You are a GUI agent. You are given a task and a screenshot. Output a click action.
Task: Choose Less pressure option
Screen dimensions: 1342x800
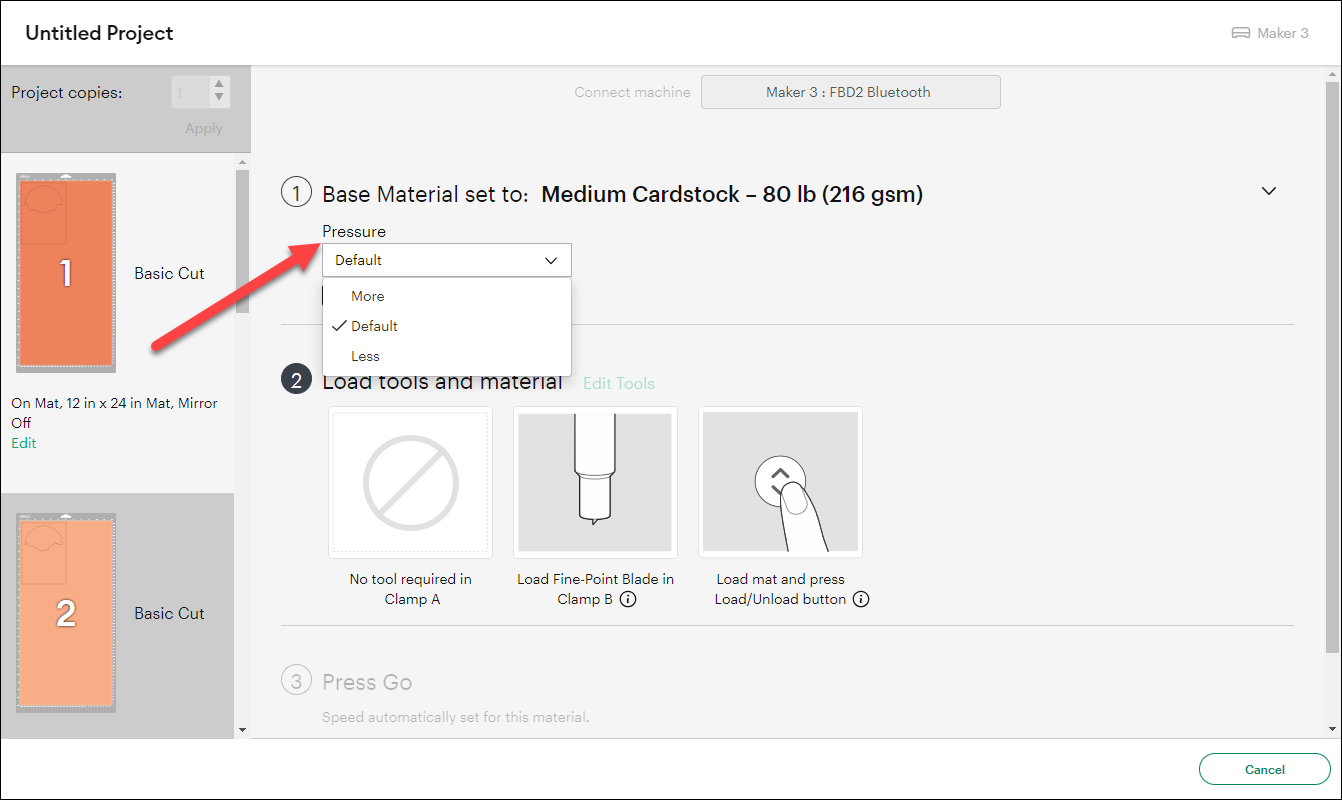(x=365, y=356)
